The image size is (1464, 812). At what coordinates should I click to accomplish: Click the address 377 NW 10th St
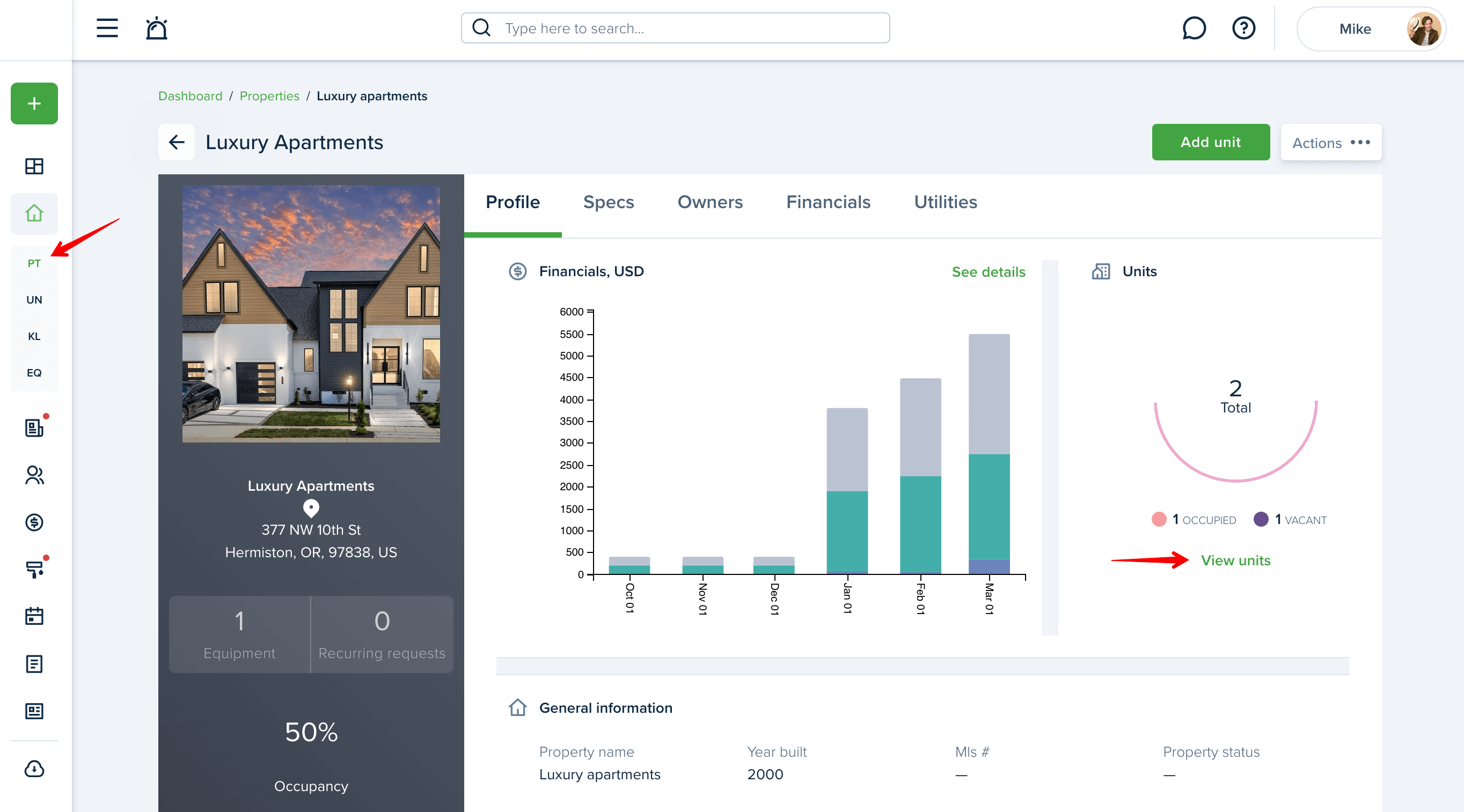[x=311, y=530]
